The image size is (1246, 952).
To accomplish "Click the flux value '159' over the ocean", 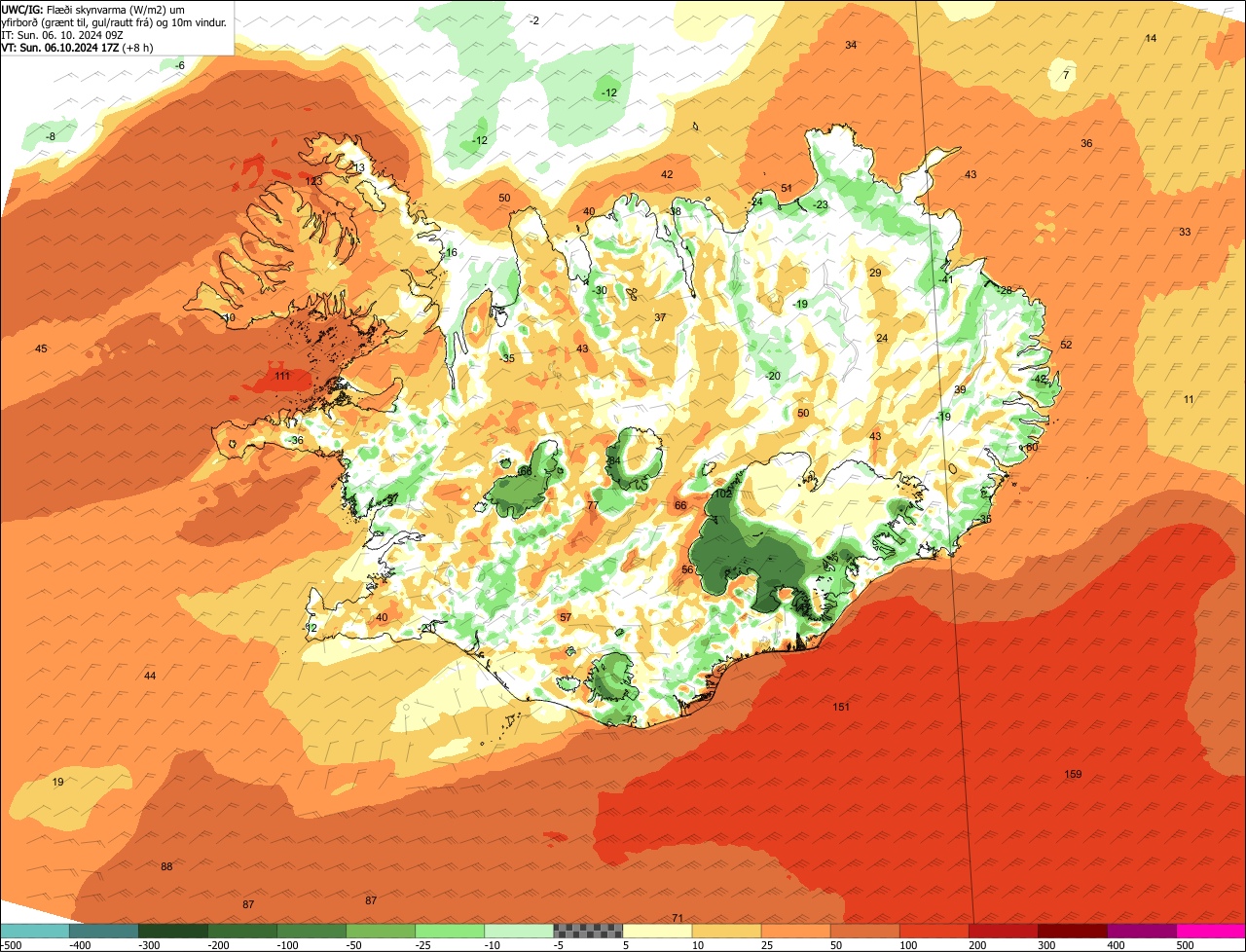I will 1073,775.
